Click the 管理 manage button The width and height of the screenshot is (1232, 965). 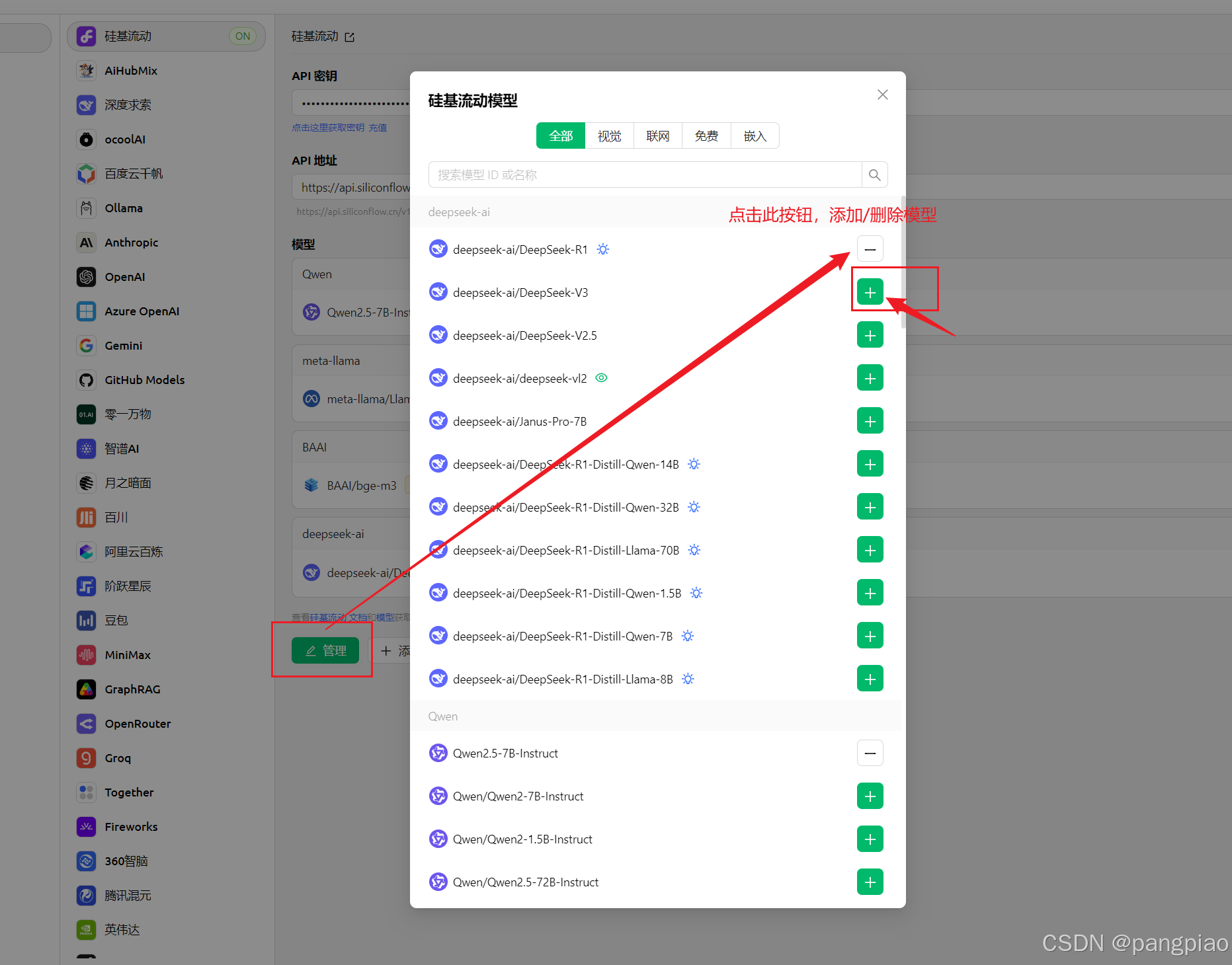(x=325, y=650)
